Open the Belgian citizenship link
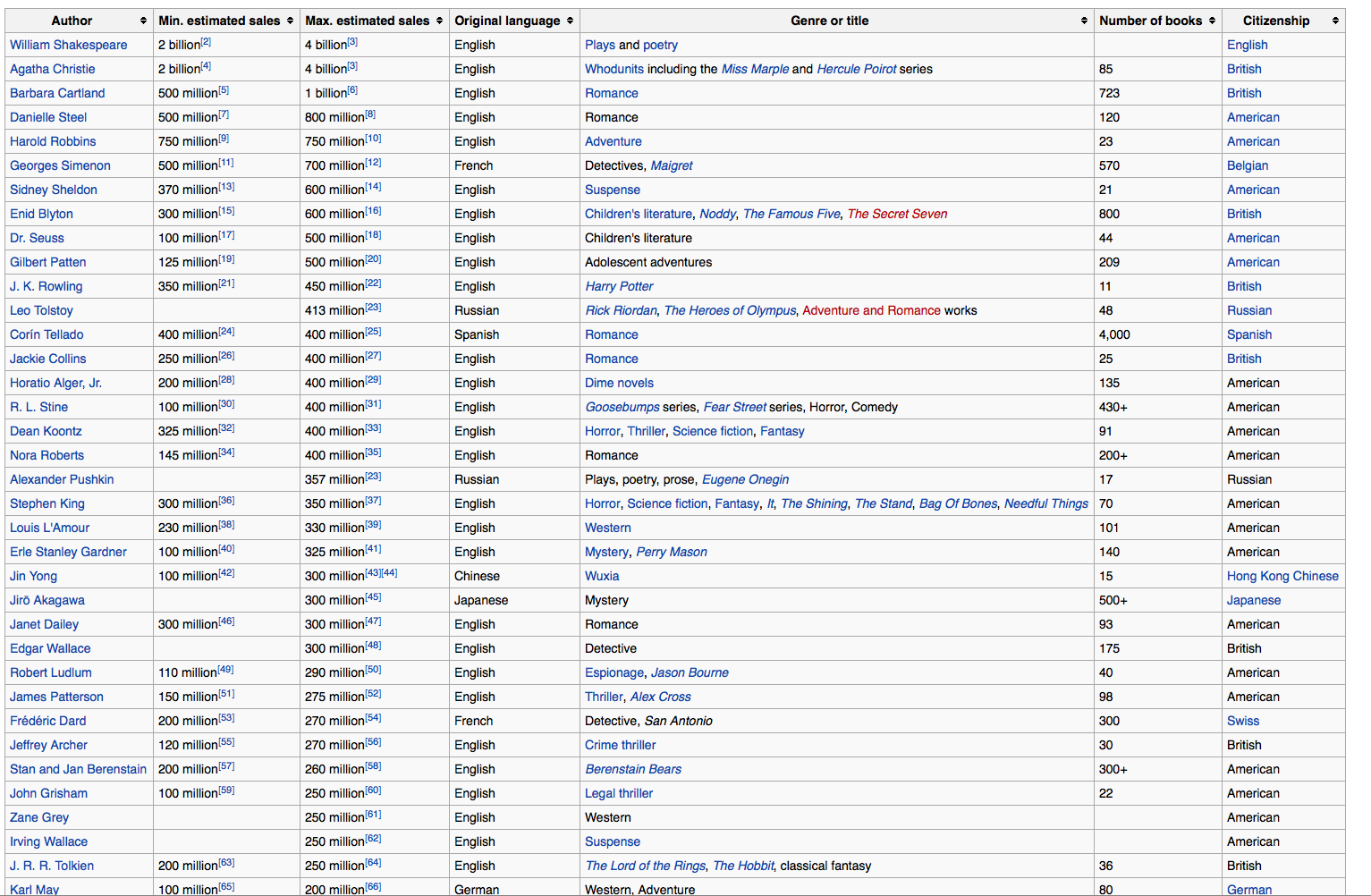The width and height of the screenshot is (1371, 896). click(1247, 165)
